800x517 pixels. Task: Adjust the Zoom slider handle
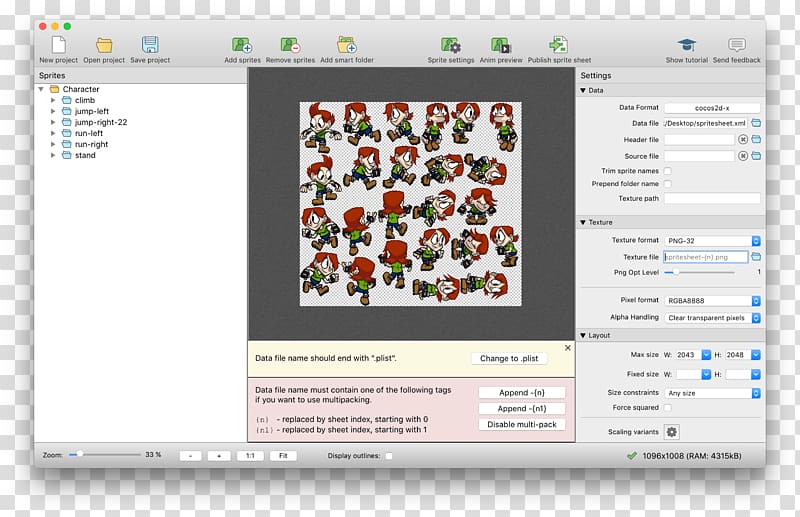point(80,454)
